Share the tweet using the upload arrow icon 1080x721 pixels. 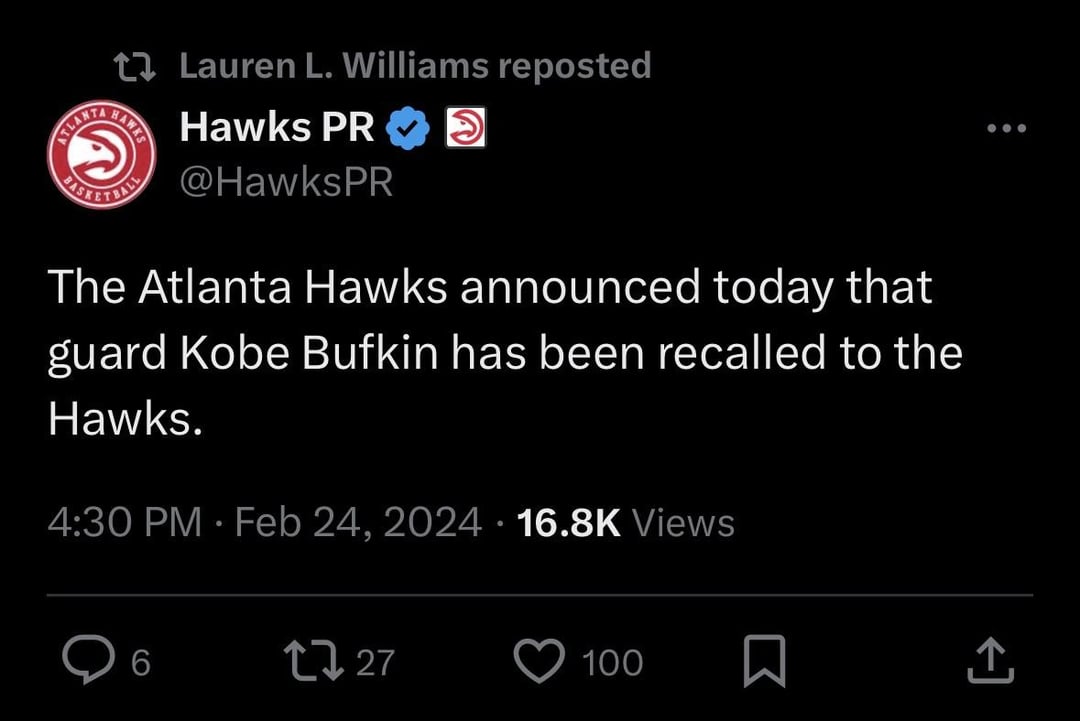click(x=991, y=661)
